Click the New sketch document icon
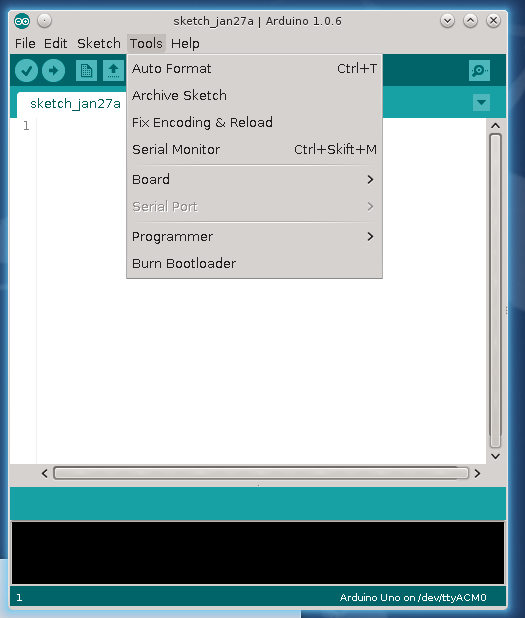 [x=86, y=71]
